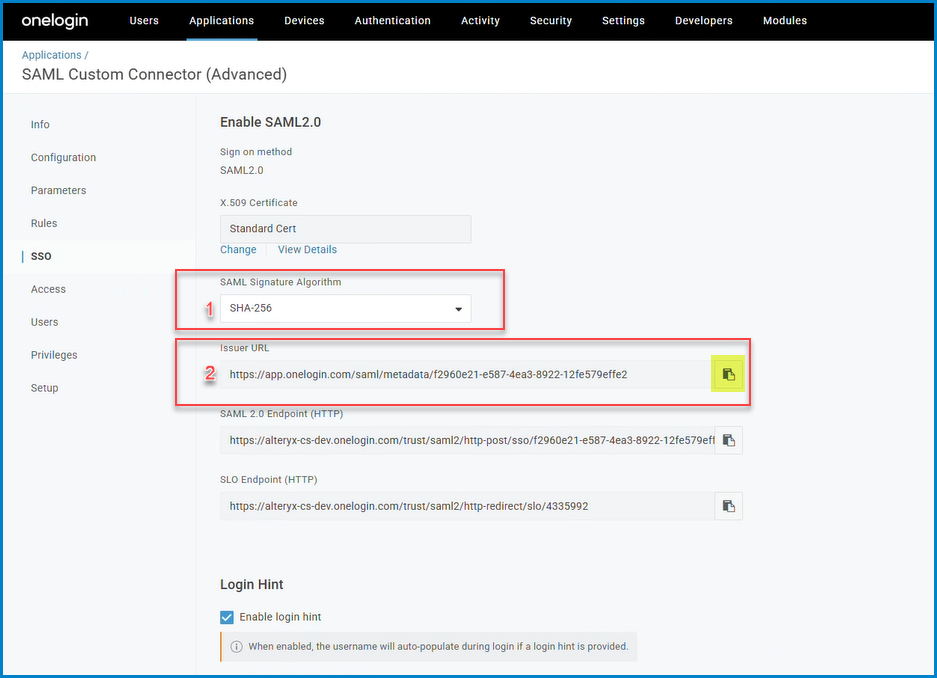937x678 pixels.
Task: Open the Authentication menu
Action: (x=393, y=20)
